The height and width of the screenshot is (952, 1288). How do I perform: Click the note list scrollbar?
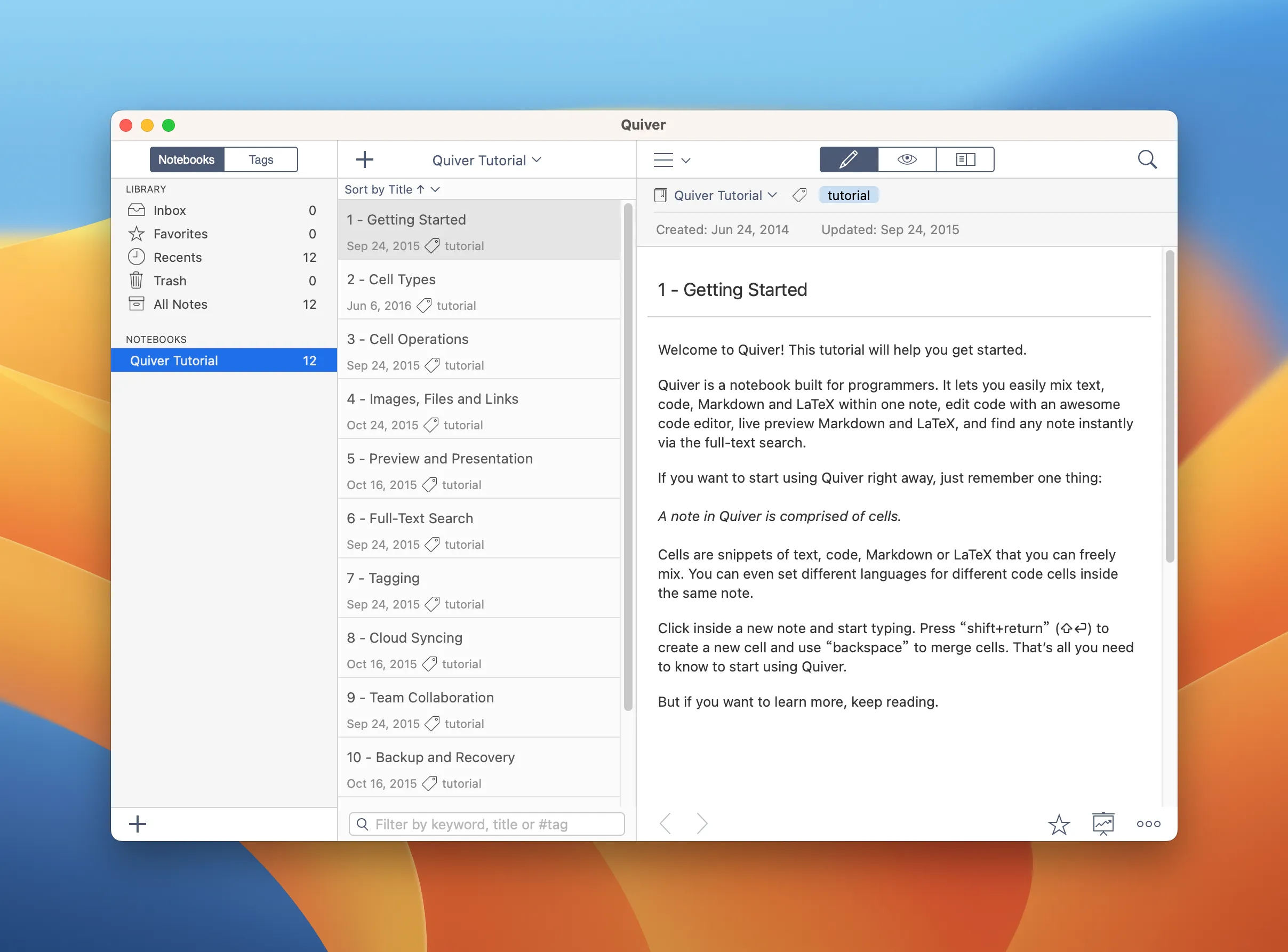pos(628,457)
